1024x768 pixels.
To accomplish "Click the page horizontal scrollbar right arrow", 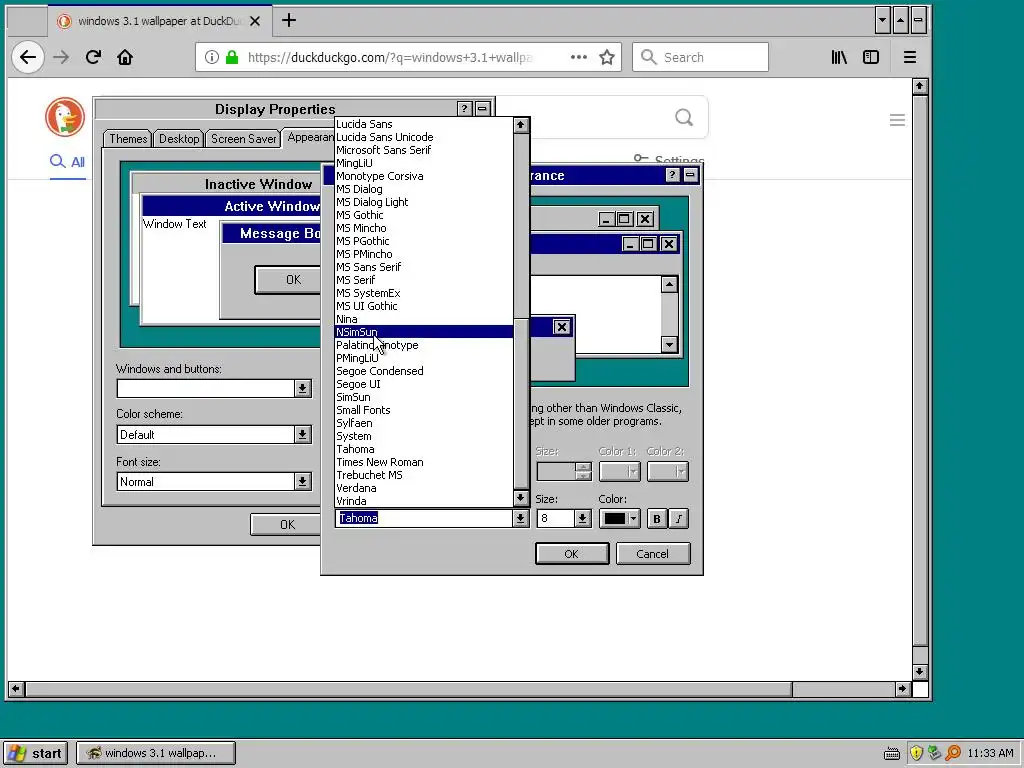I will (x=903, y=688).
